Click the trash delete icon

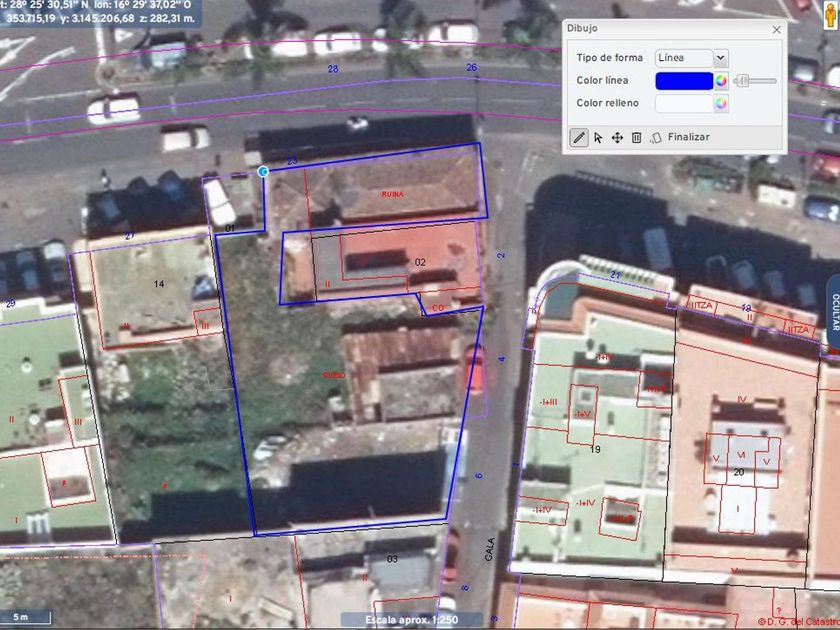pos(636,138)
